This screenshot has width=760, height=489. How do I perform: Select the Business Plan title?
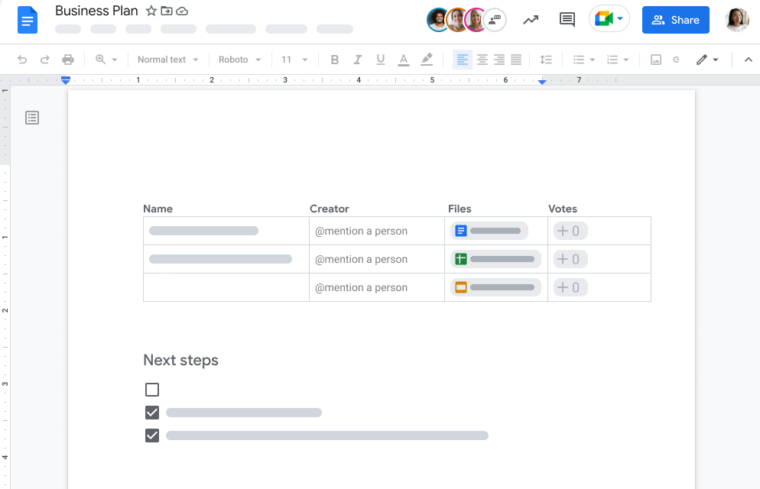pyautogui.click(x=96, y=11)
